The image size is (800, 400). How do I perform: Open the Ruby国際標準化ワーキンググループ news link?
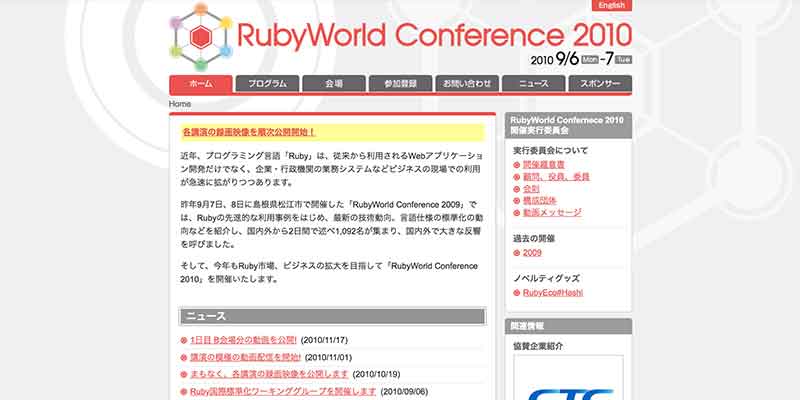(x=283, y=392)
